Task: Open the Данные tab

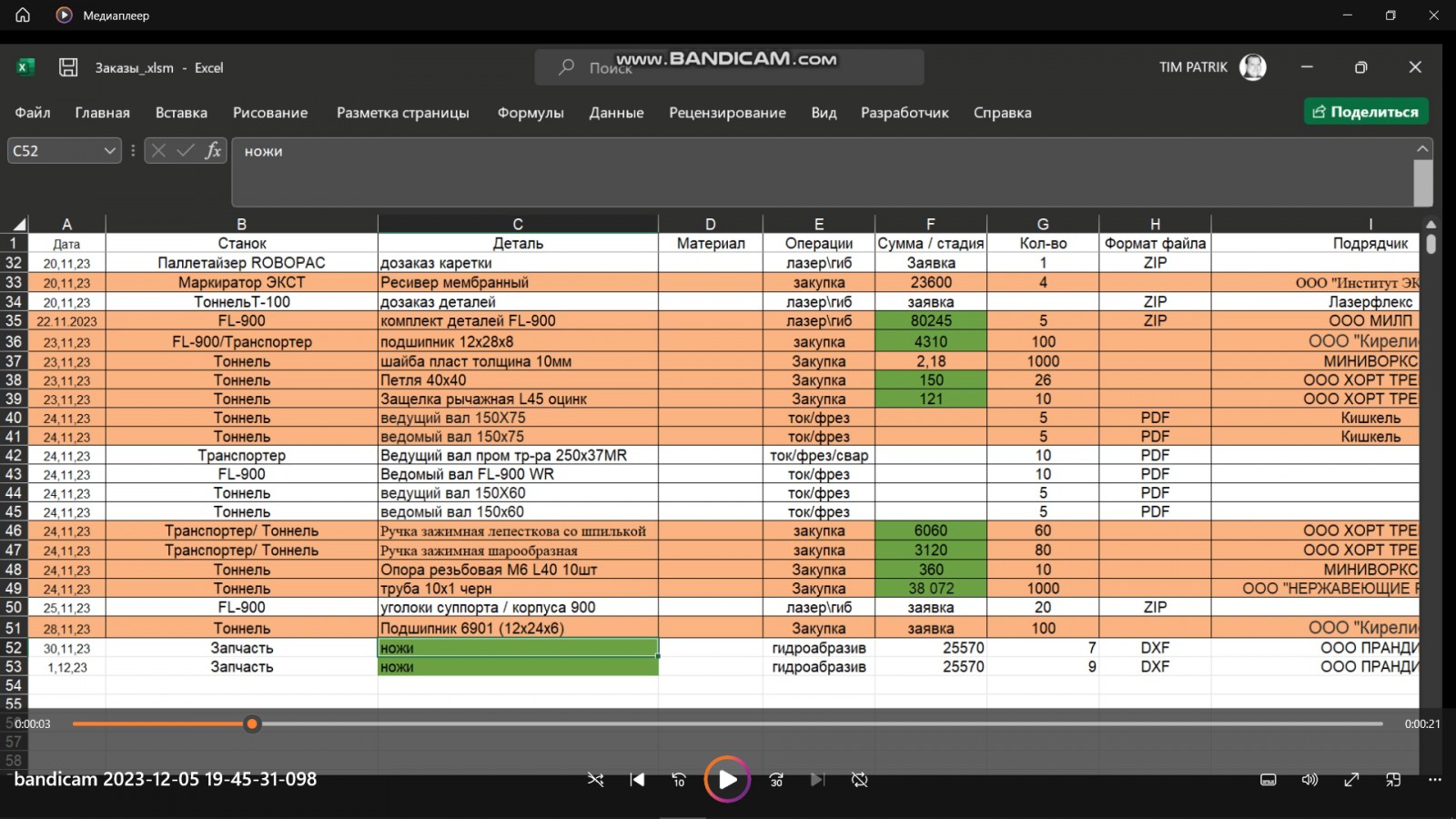Action: click(616, 113)
